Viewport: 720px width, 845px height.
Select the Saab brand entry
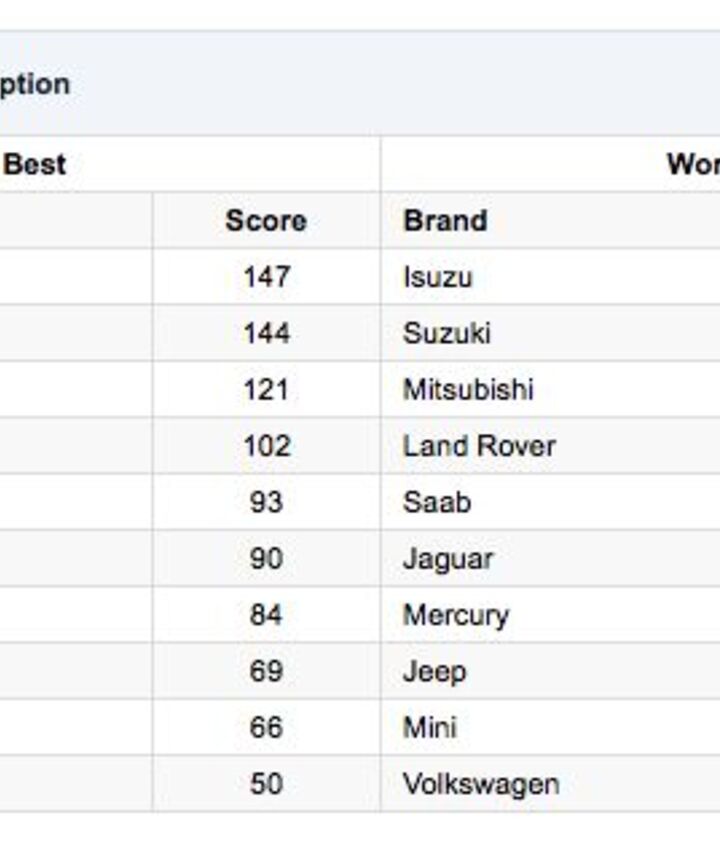(x=436, y=502)
